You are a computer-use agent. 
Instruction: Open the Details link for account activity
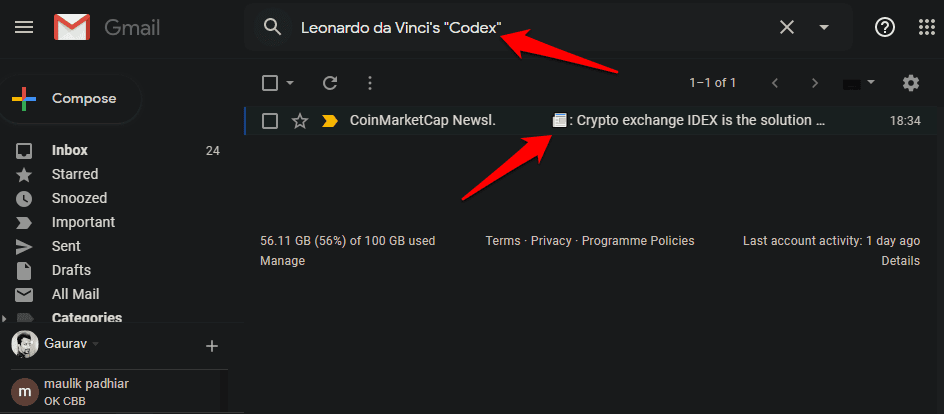point(900,261)
